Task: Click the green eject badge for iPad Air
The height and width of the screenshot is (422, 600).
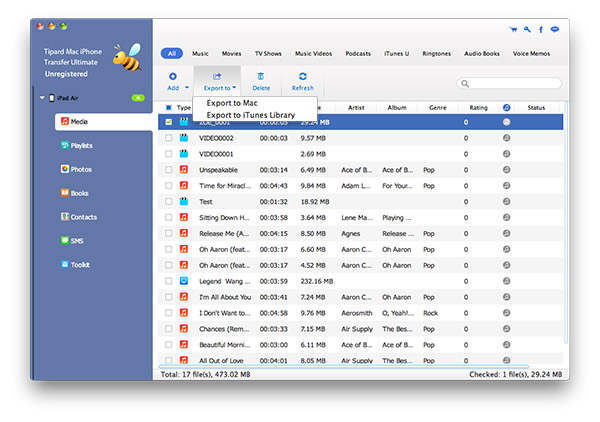Action: (x=138, y=98)
